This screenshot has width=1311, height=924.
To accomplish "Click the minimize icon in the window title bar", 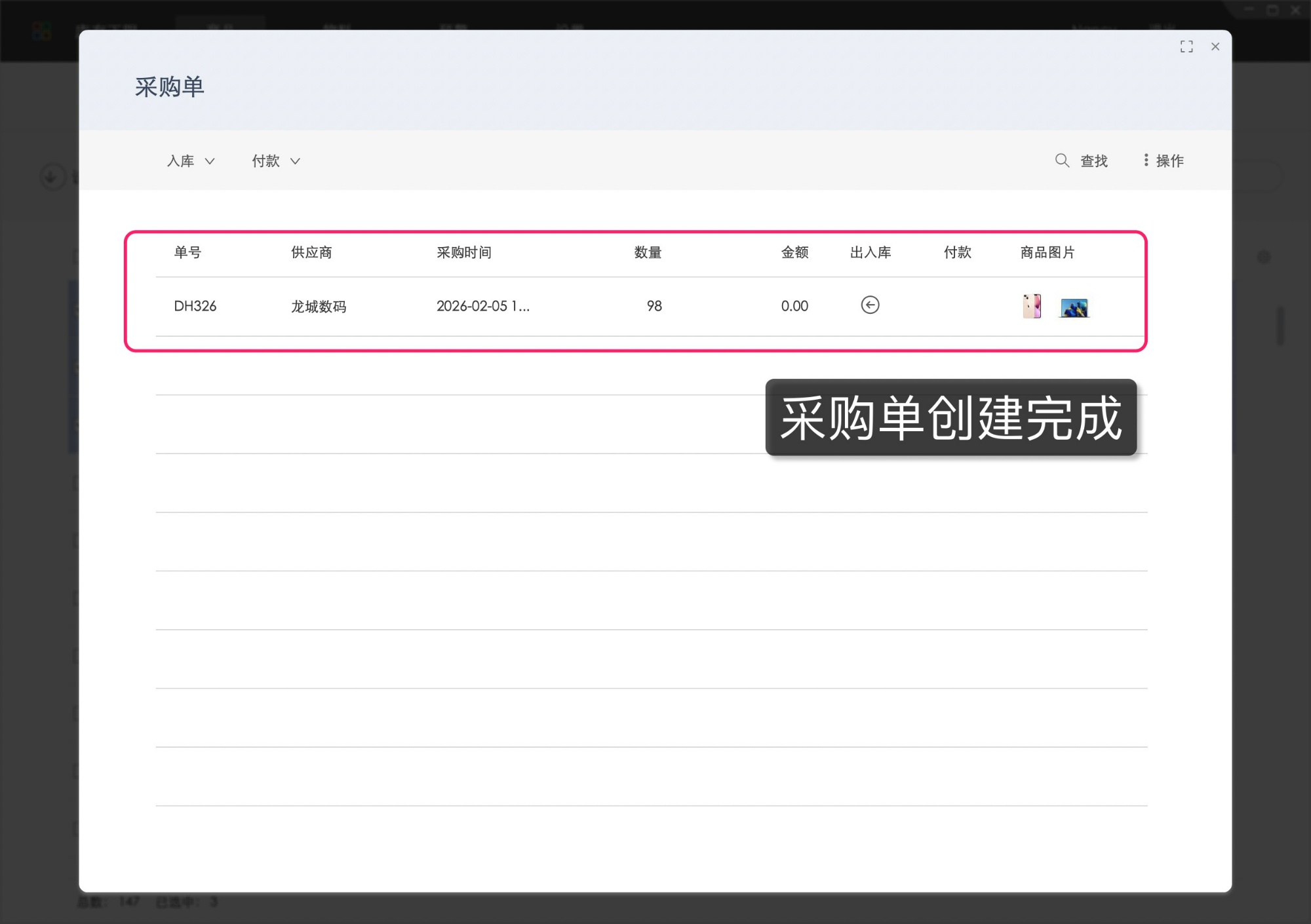I will pyautogui.click(x=1247, y=10).
